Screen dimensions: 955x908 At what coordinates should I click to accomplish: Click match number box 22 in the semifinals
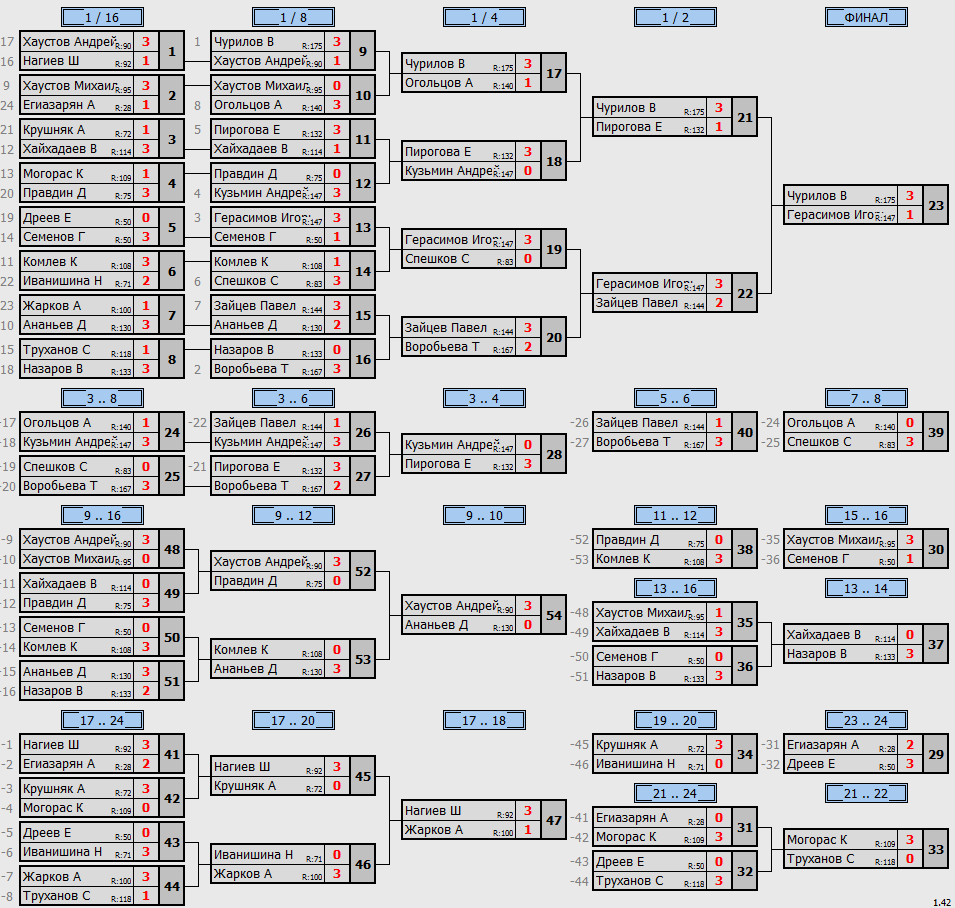(x=745, y=293)
